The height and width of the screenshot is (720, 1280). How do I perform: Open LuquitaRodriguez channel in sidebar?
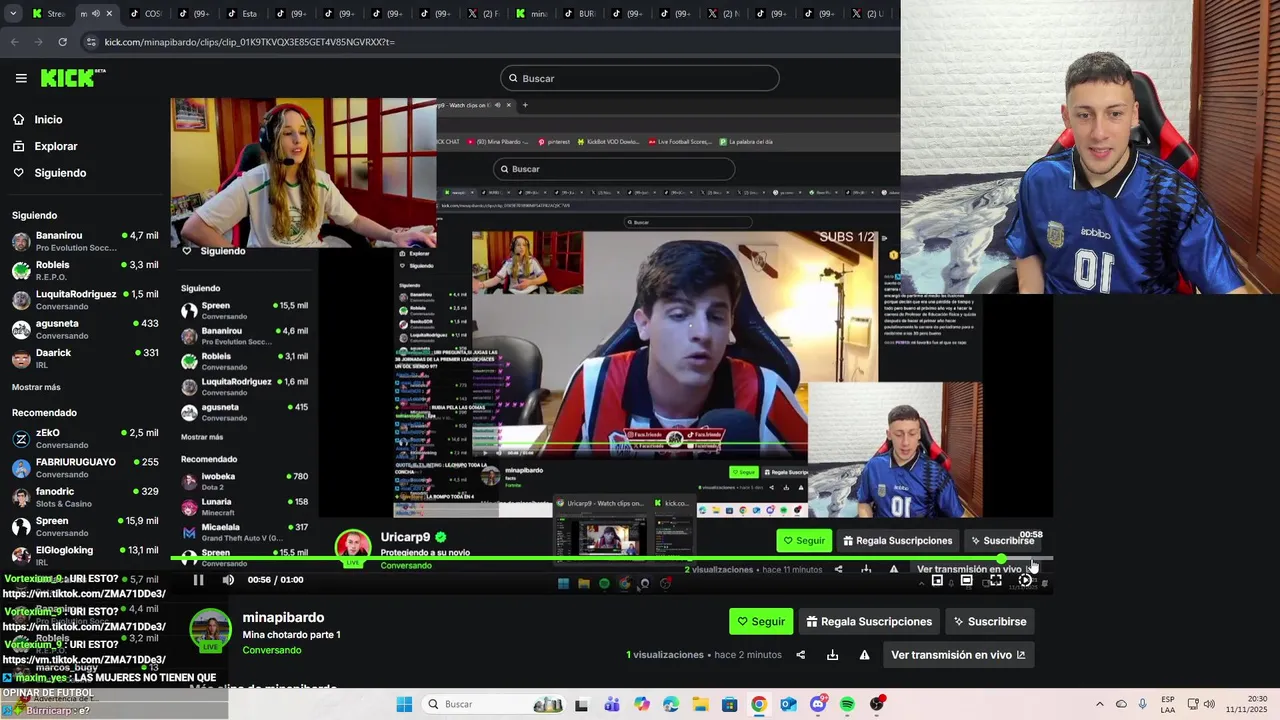[85, 299]
